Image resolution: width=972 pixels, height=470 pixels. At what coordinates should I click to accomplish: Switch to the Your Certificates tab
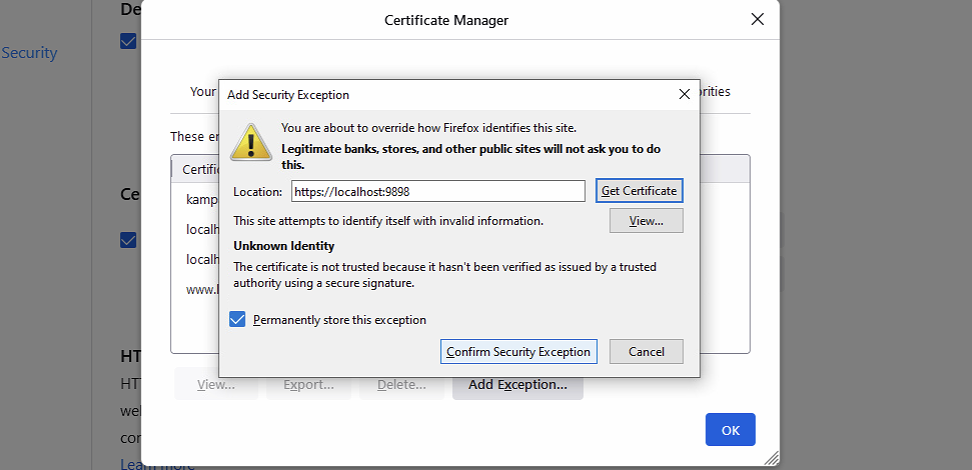point(203,92)
